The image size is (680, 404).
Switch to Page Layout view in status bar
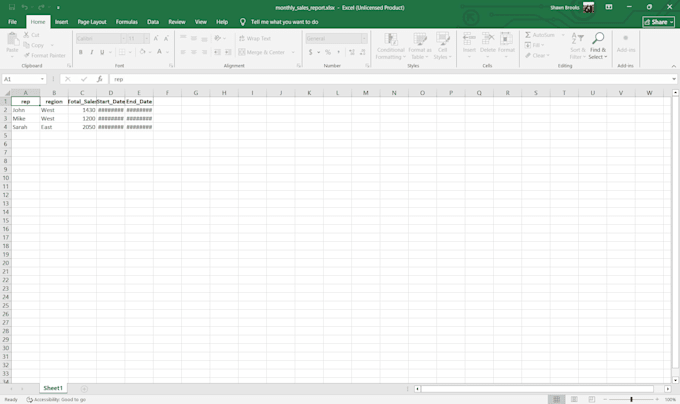[x=574, y=399]
